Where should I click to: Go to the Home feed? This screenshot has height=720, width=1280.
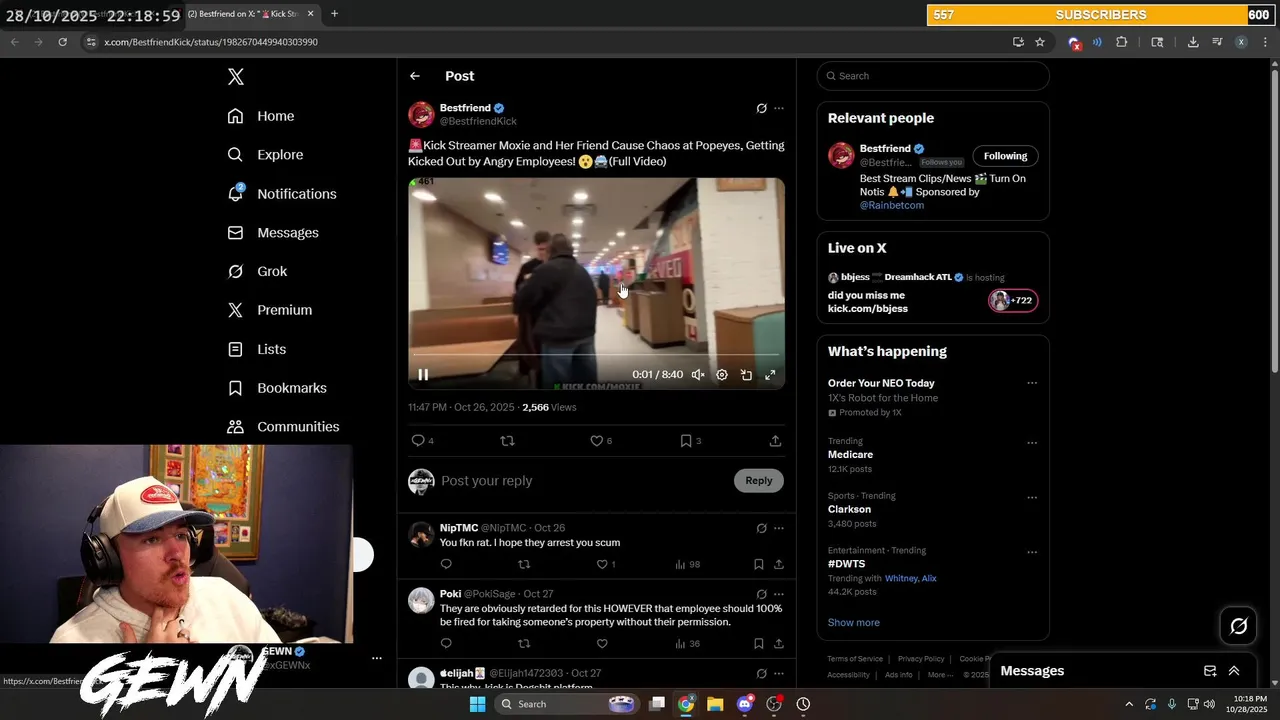(261, 116)
